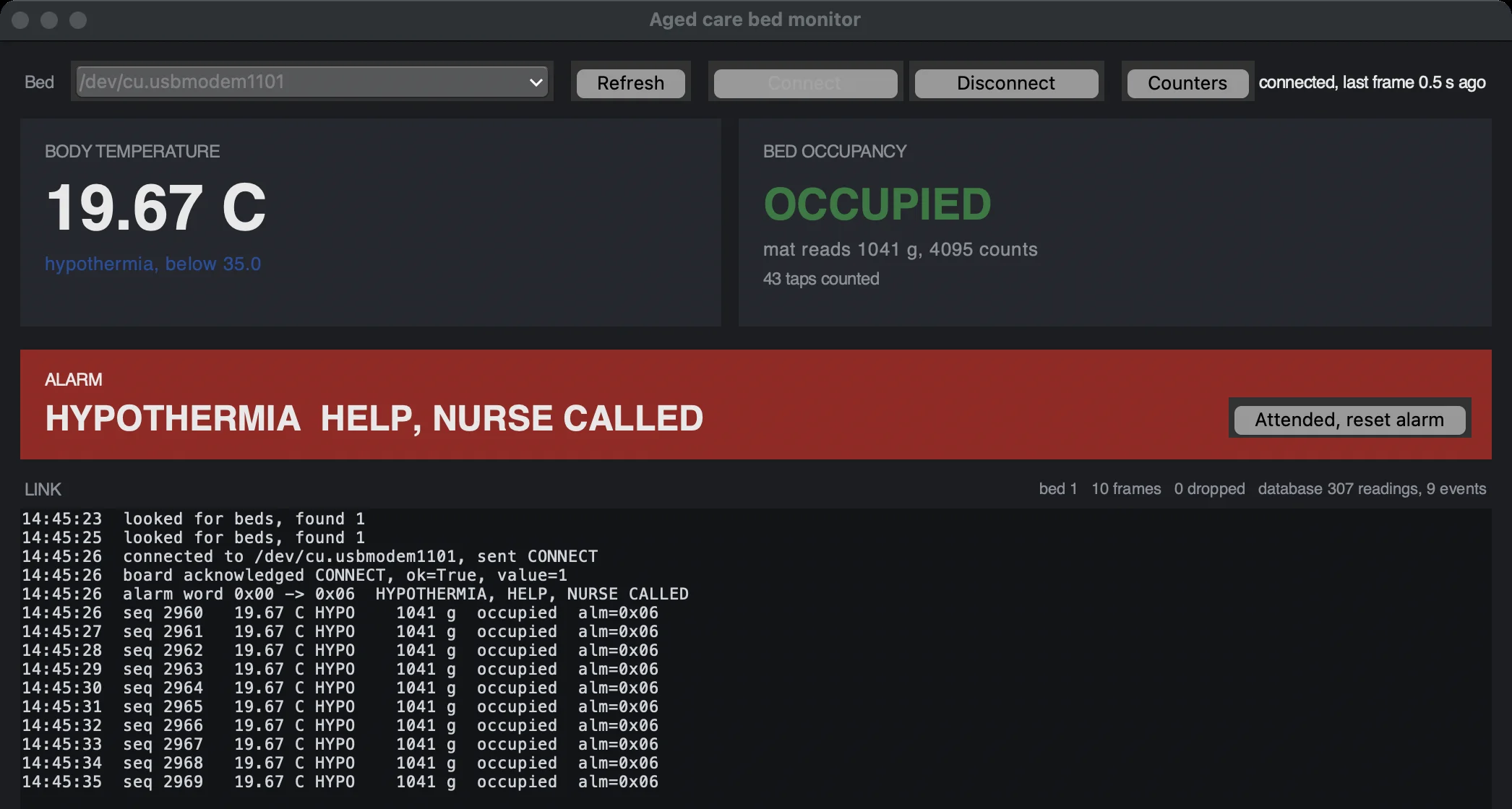Click the greyed-out Connect button

805,83
